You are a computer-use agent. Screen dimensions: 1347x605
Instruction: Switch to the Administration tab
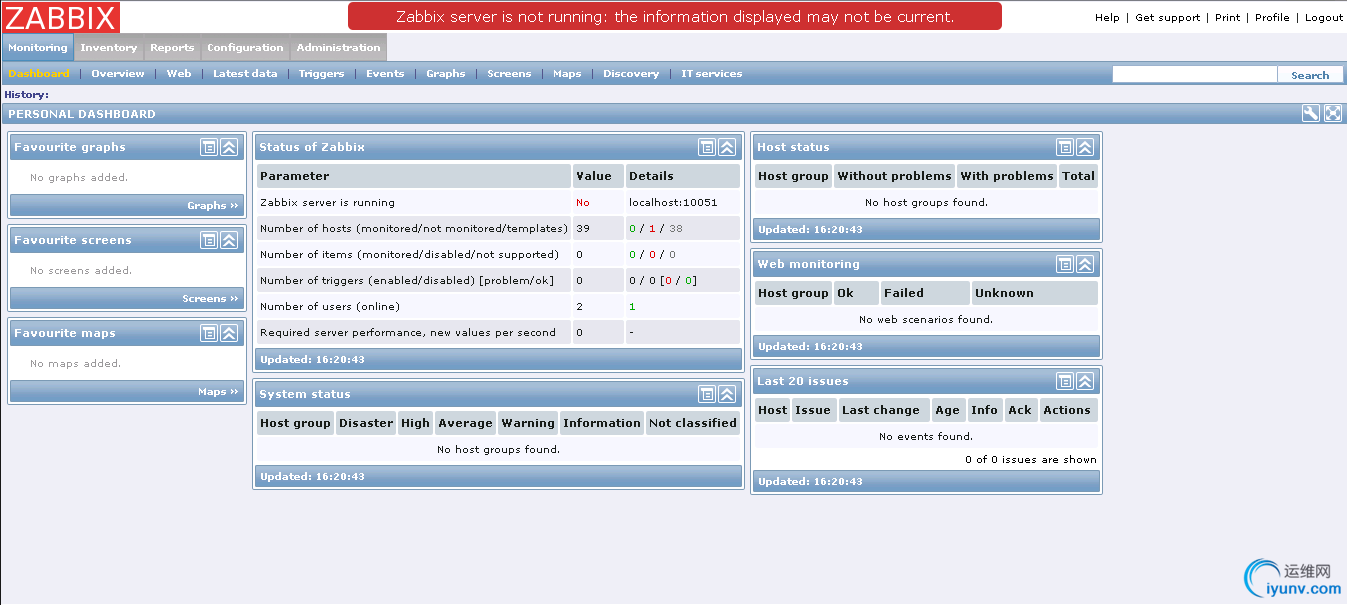tap(338, 48)
